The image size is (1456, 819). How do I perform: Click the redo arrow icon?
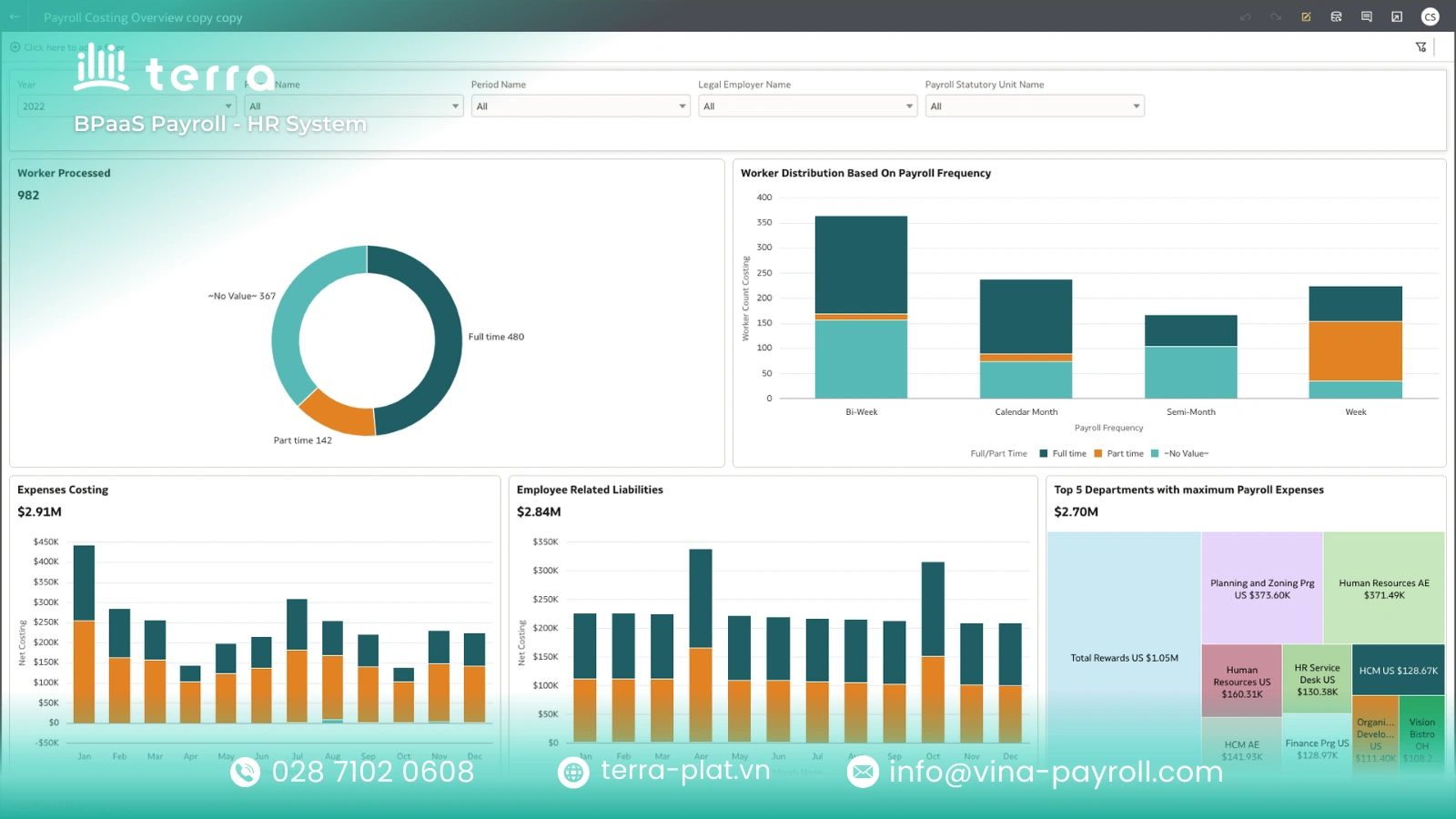coord(1276,16)
